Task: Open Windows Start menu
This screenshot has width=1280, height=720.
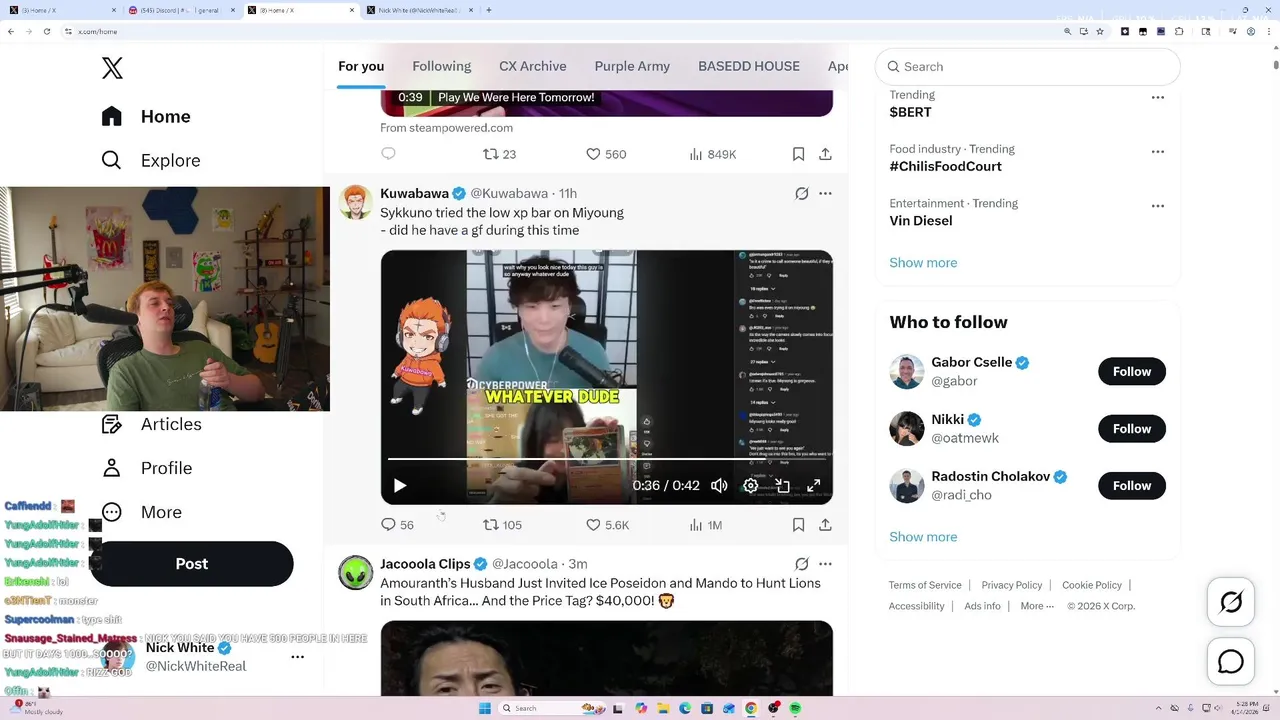Action: click(x=485, y=708)
